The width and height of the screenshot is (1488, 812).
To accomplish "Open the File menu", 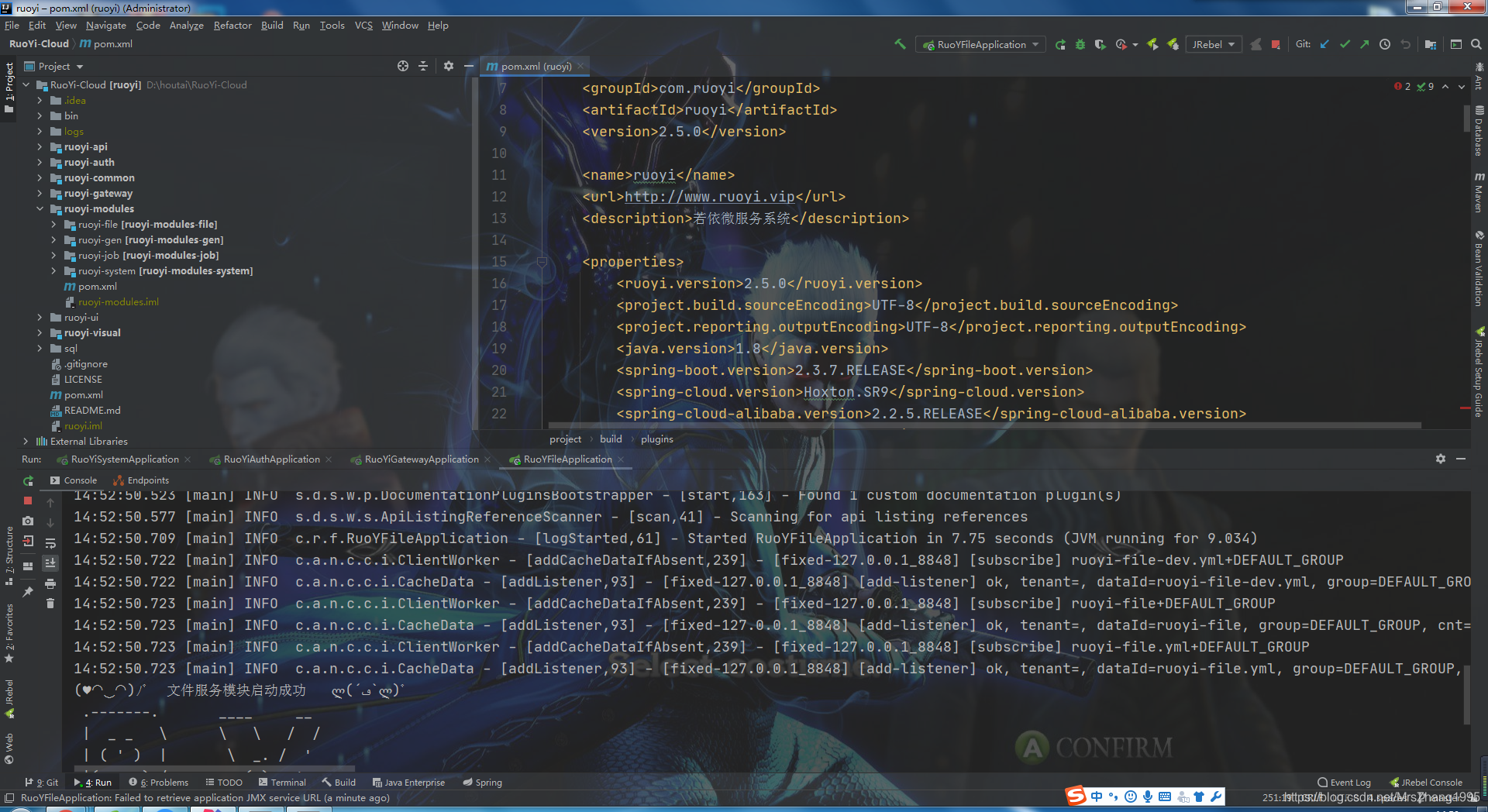I will tap(12, 25).
